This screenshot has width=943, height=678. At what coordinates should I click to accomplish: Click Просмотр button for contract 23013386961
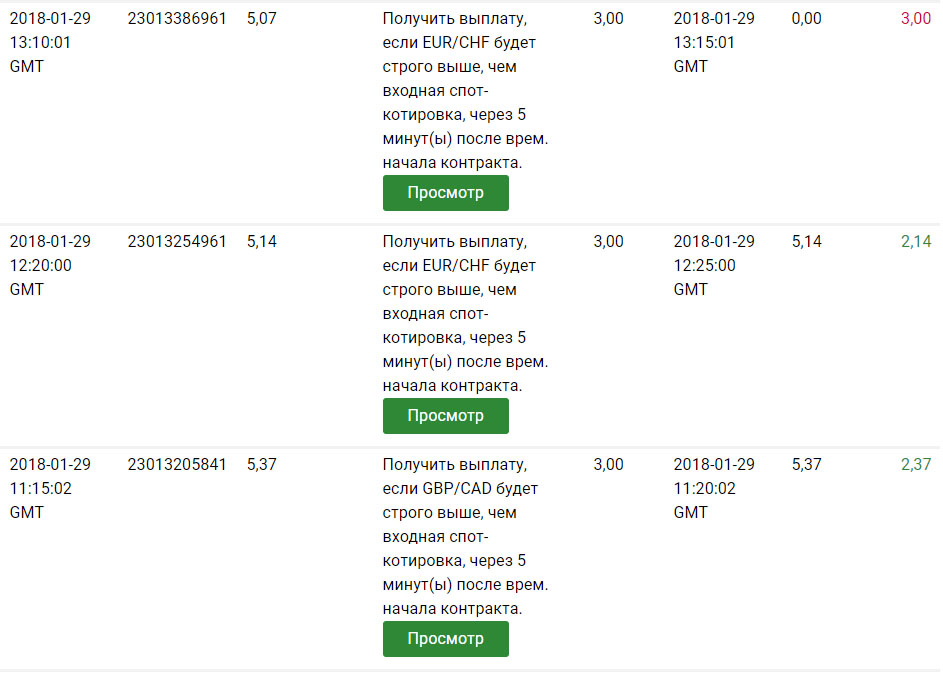[445, 193]
